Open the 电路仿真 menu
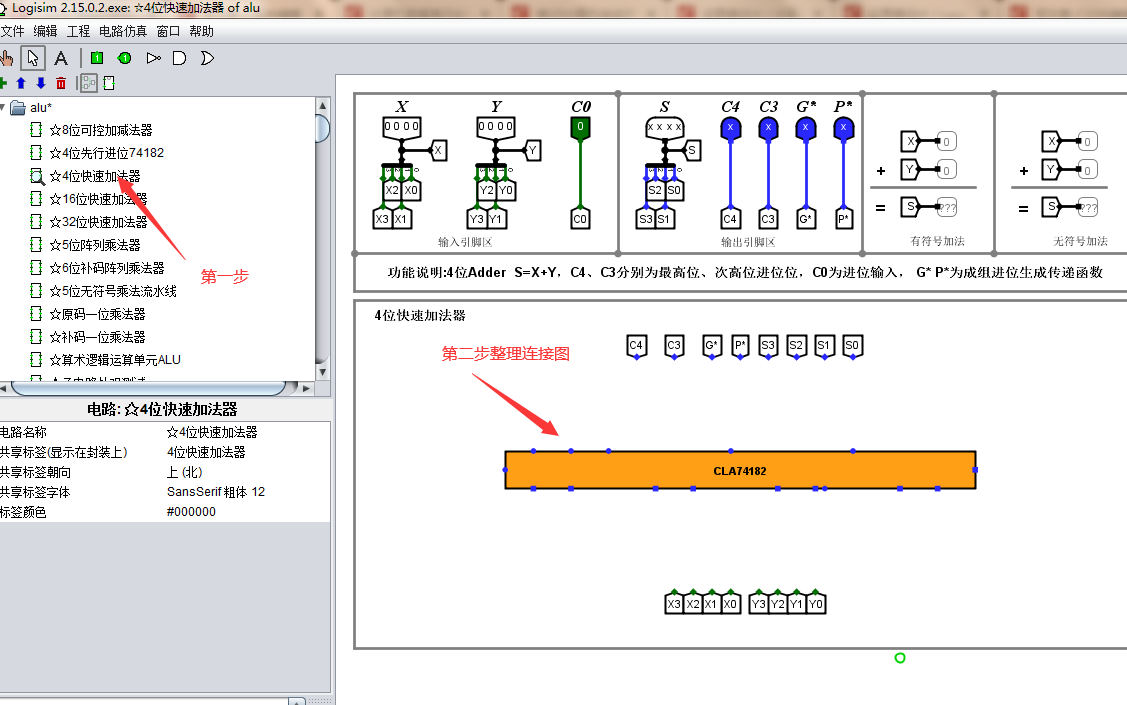The width and height of the screenshot is (1127, 705). pyautogui.click(x=123, y=31)
